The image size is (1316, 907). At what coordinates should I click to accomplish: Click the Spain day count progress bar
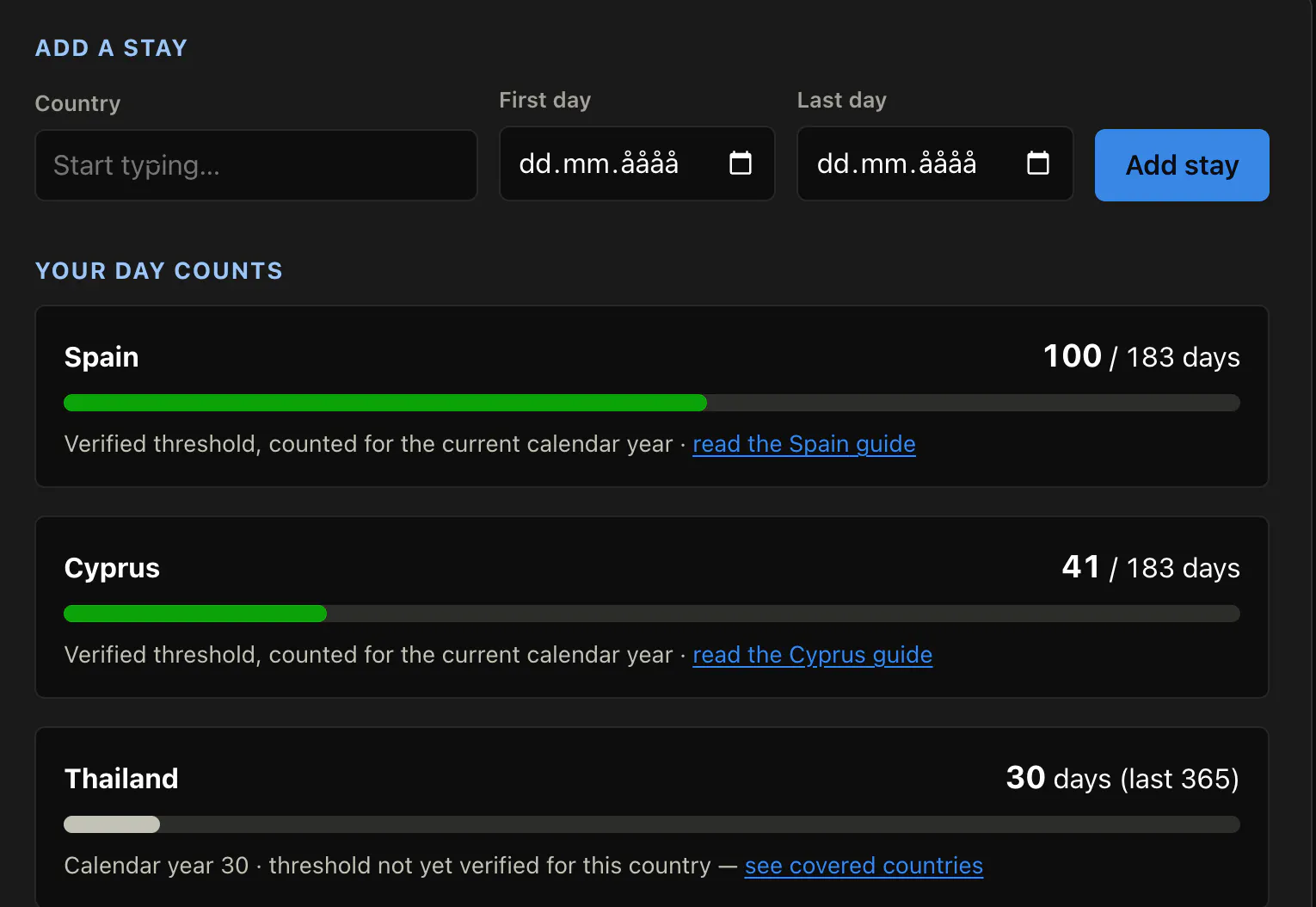(652, 403)
